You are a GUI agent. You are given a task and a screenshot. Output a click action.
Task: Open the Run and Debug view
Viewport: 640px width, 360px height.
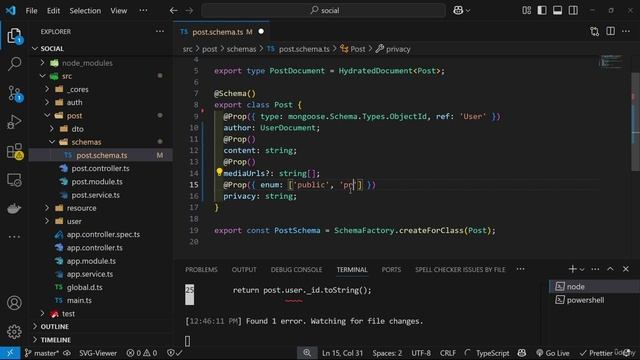(x=14, y=122)
